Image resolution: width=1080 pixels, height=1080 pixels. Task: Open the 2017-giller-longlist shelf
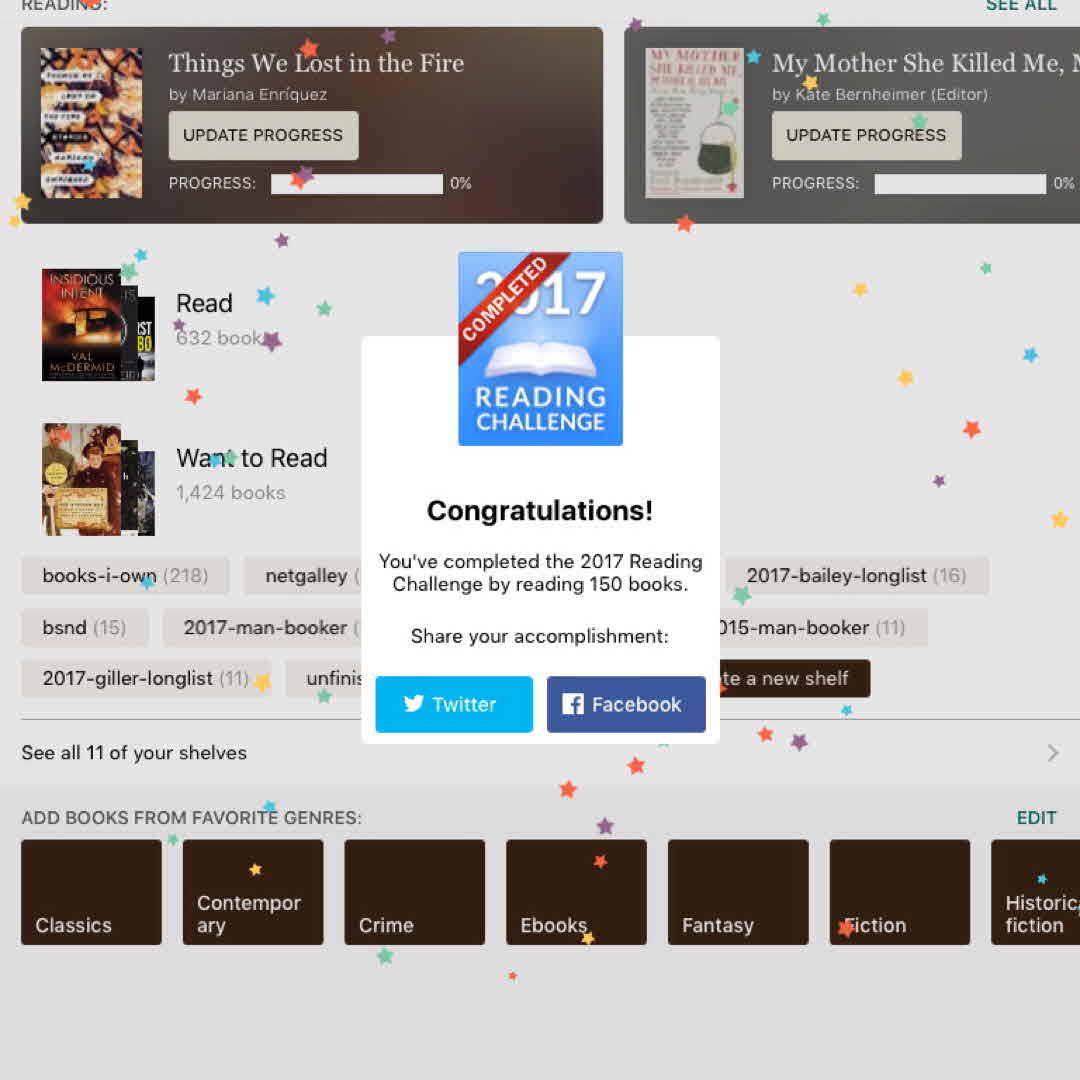(145, 678)
